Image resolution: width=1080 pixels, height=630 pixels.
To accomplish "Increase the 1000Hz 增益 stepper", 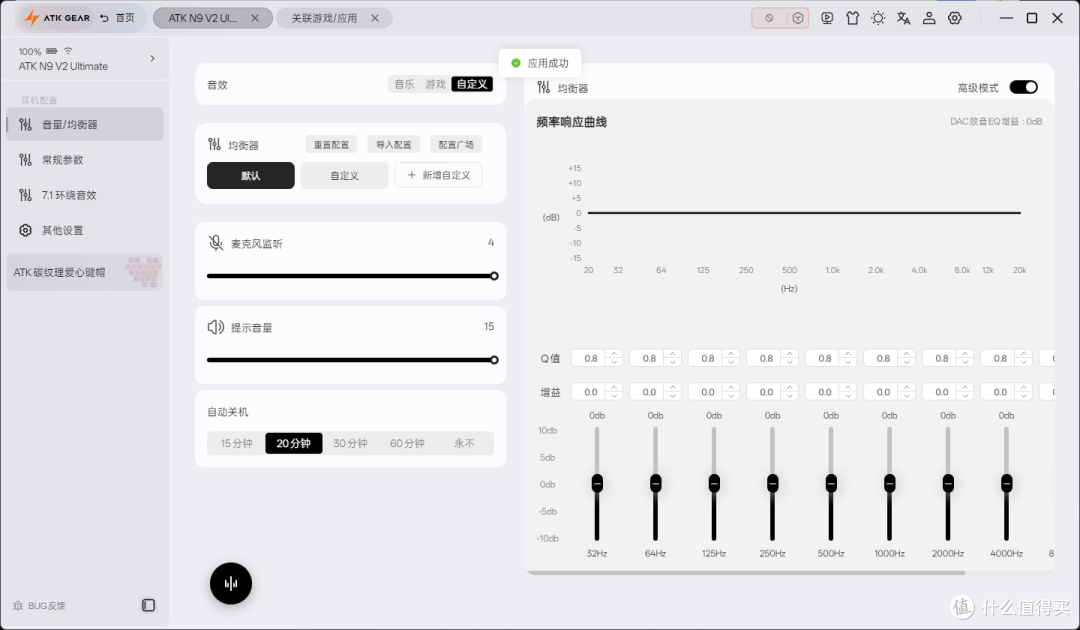I will 907,388.
